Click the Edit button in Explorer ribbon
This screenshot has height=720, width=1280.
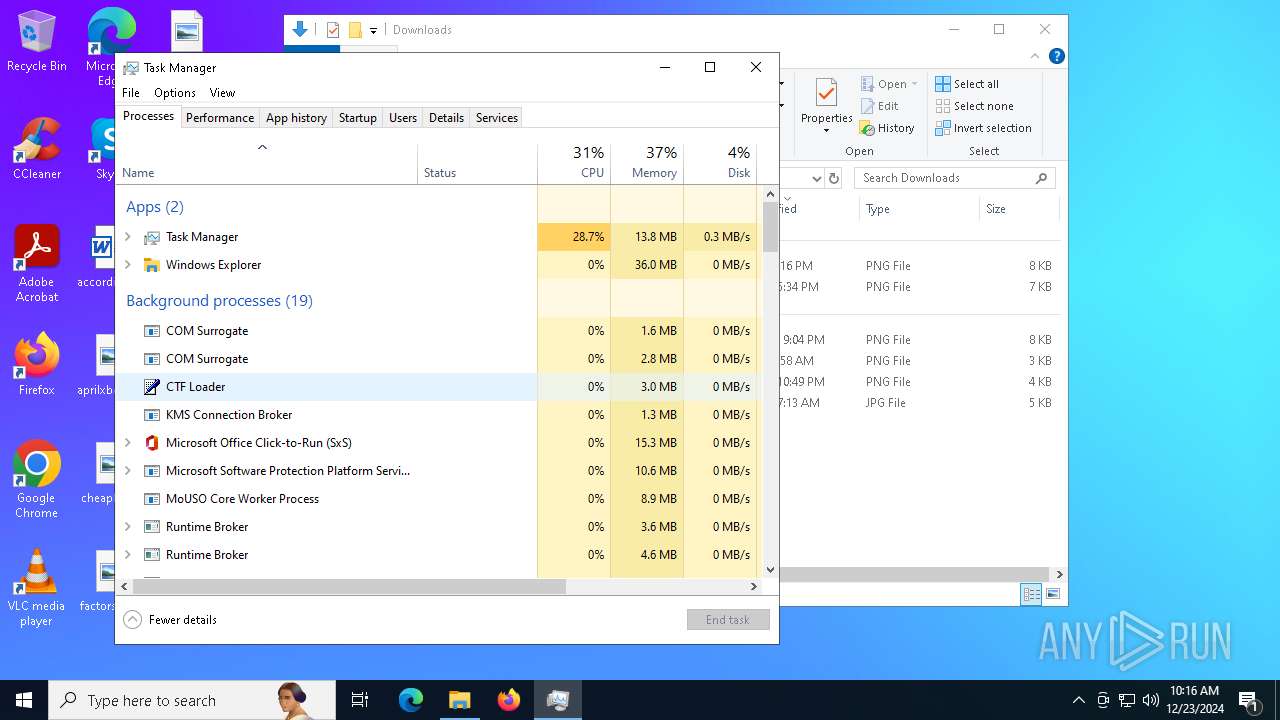[879, 106]
